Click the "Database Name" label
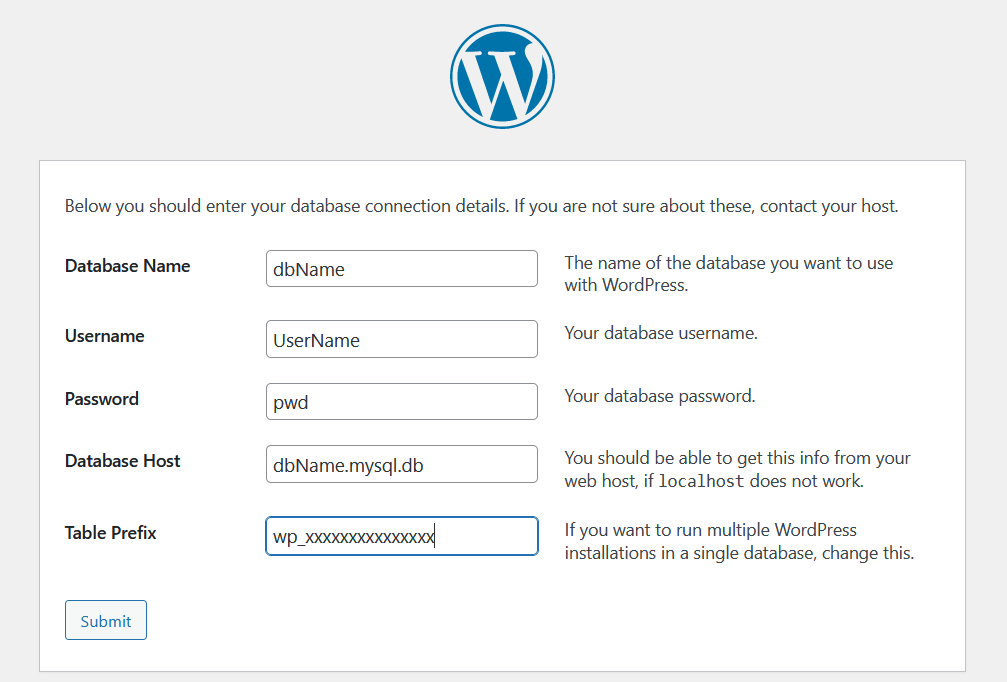 (127, 266)
